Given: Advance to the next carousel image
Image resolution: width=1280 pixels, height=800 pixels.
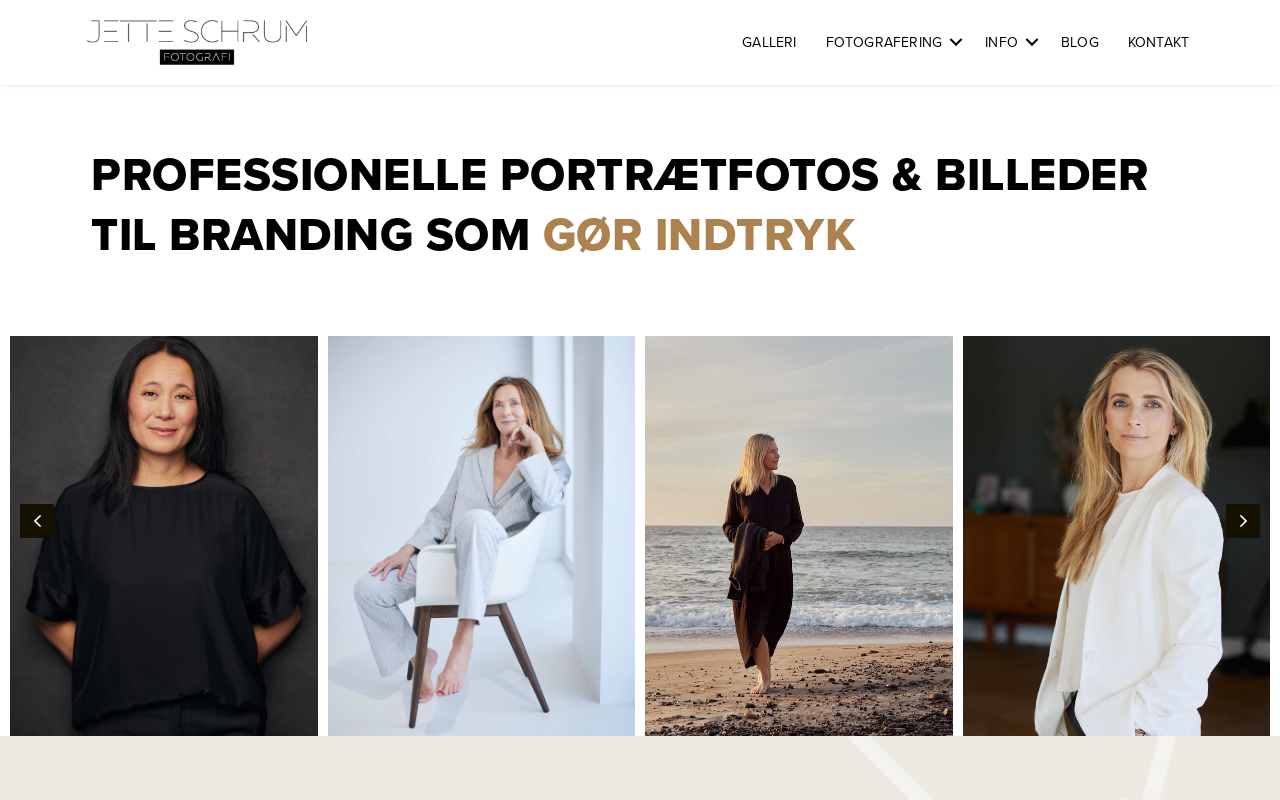Looking at the screenshot, I should (x=1243, y=521).
